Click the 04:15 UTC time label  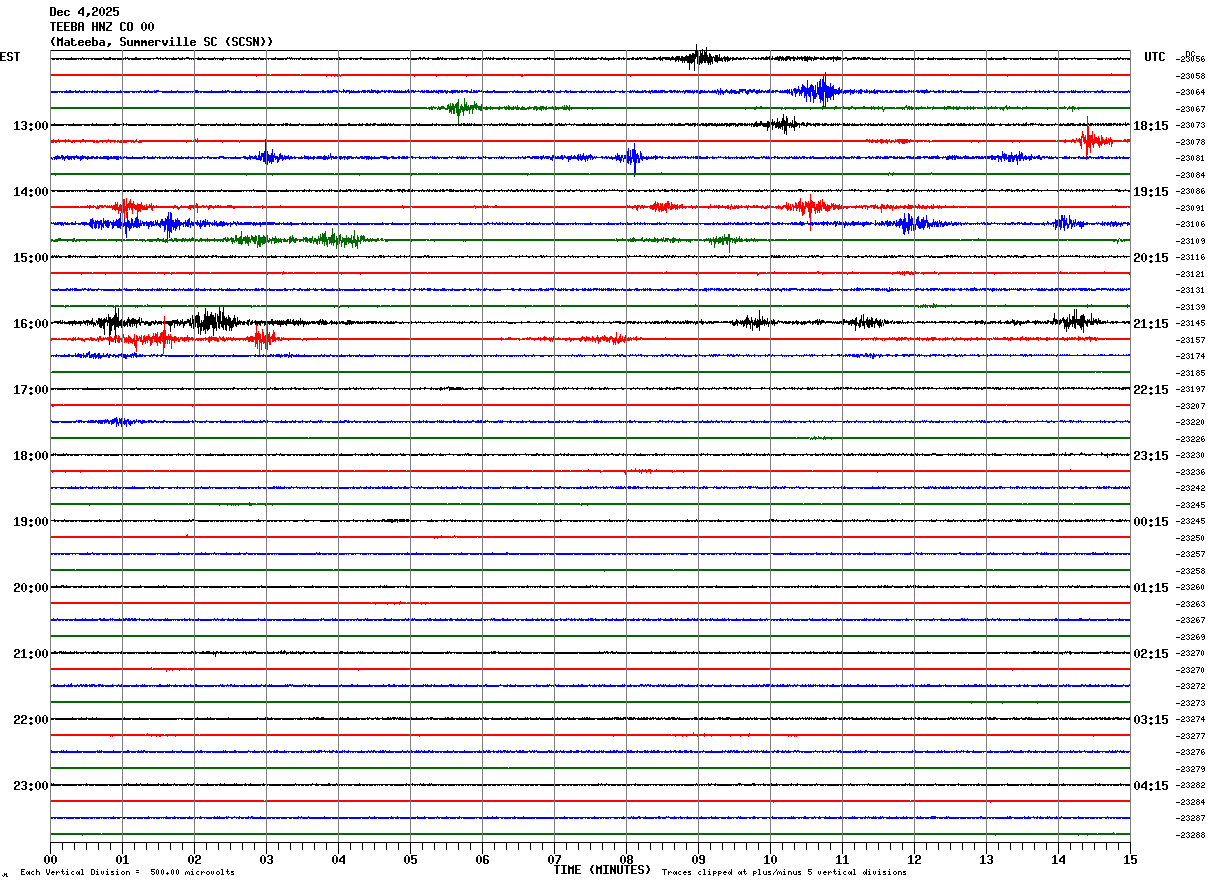tap(1151, 786)
